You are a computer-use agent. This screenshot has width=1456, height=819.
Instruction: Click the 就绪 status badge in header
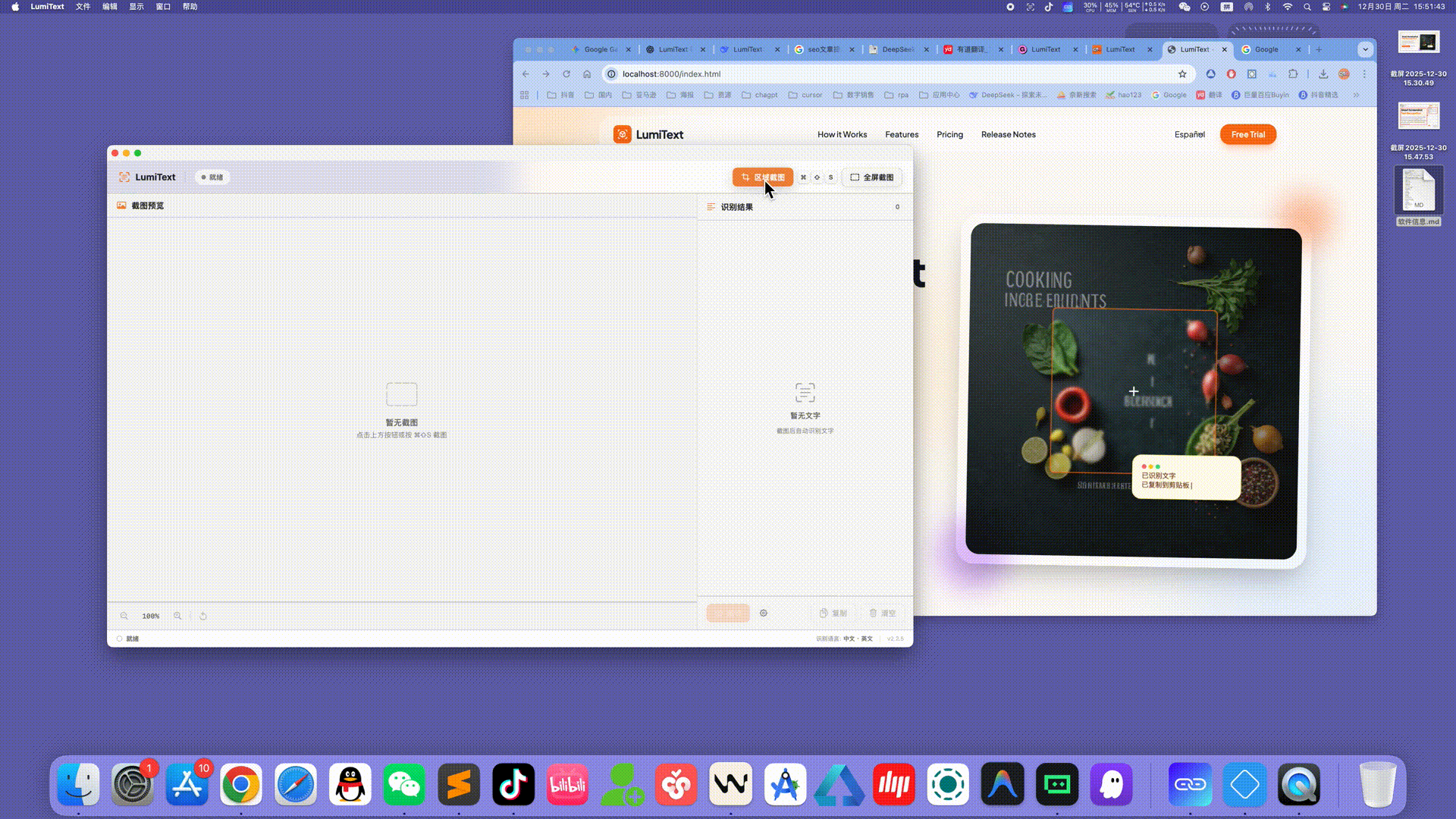point(212,177)
